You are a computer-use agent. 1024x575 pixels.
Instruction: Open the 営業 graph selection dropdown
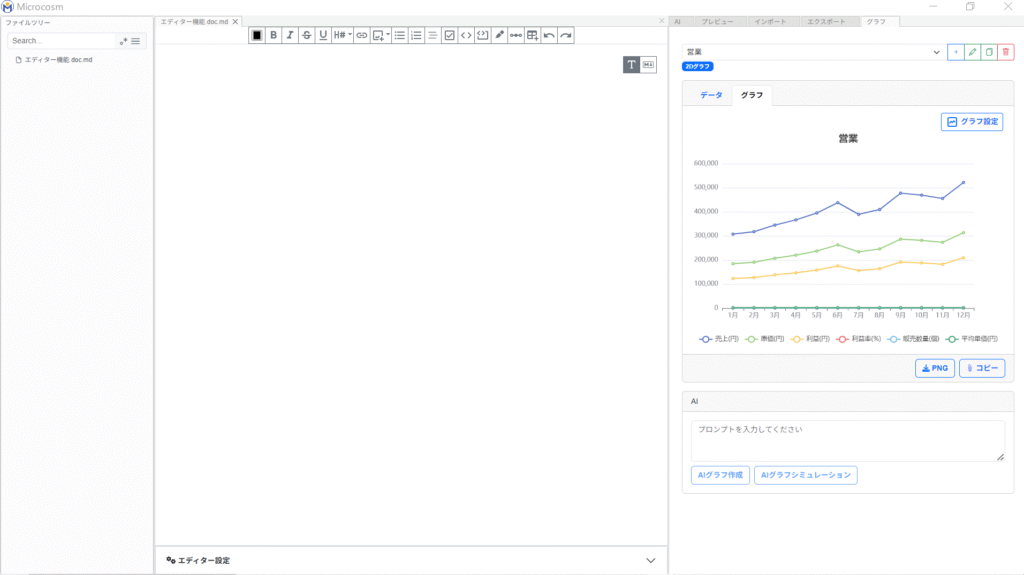(812, 52)
